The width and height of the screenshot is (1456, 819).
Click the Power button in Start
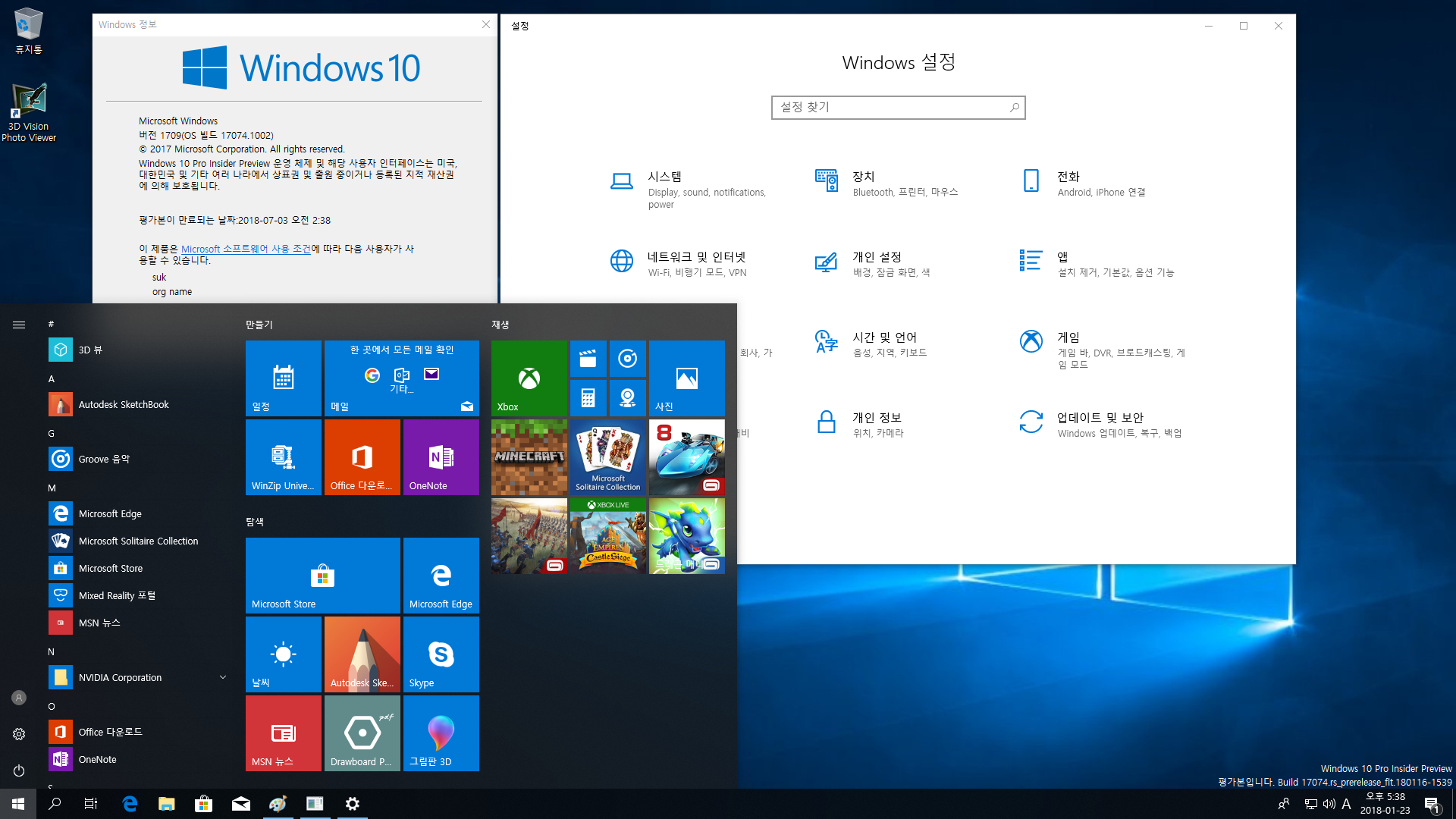(19, 770)
